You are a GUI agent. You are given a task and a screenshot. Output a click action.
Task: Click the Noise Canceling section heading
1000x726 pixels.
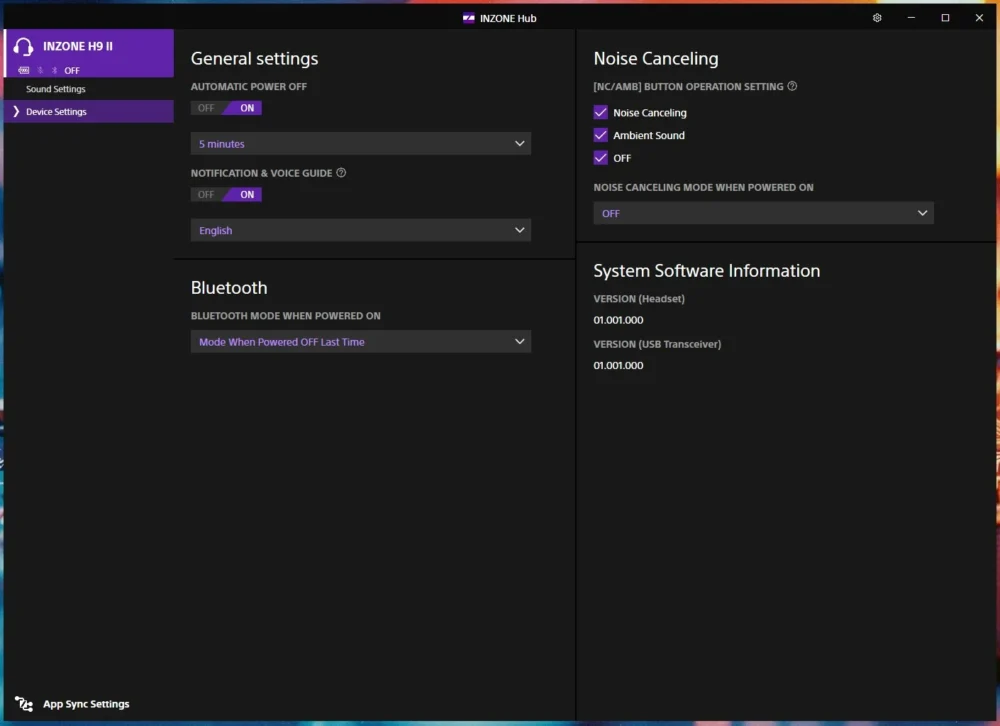point(656,59)
